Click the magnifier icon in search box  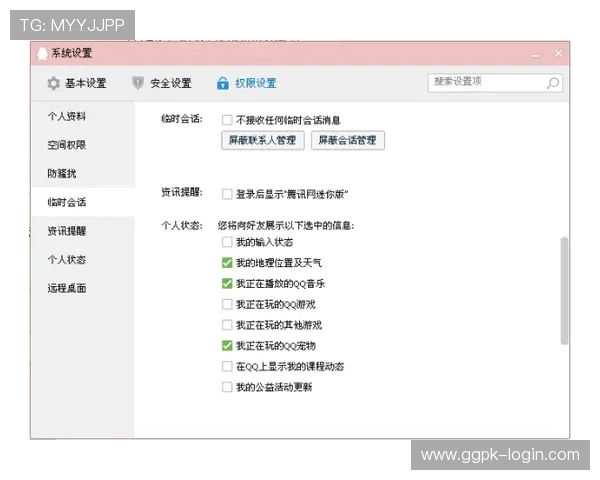[x=553, y=83]
